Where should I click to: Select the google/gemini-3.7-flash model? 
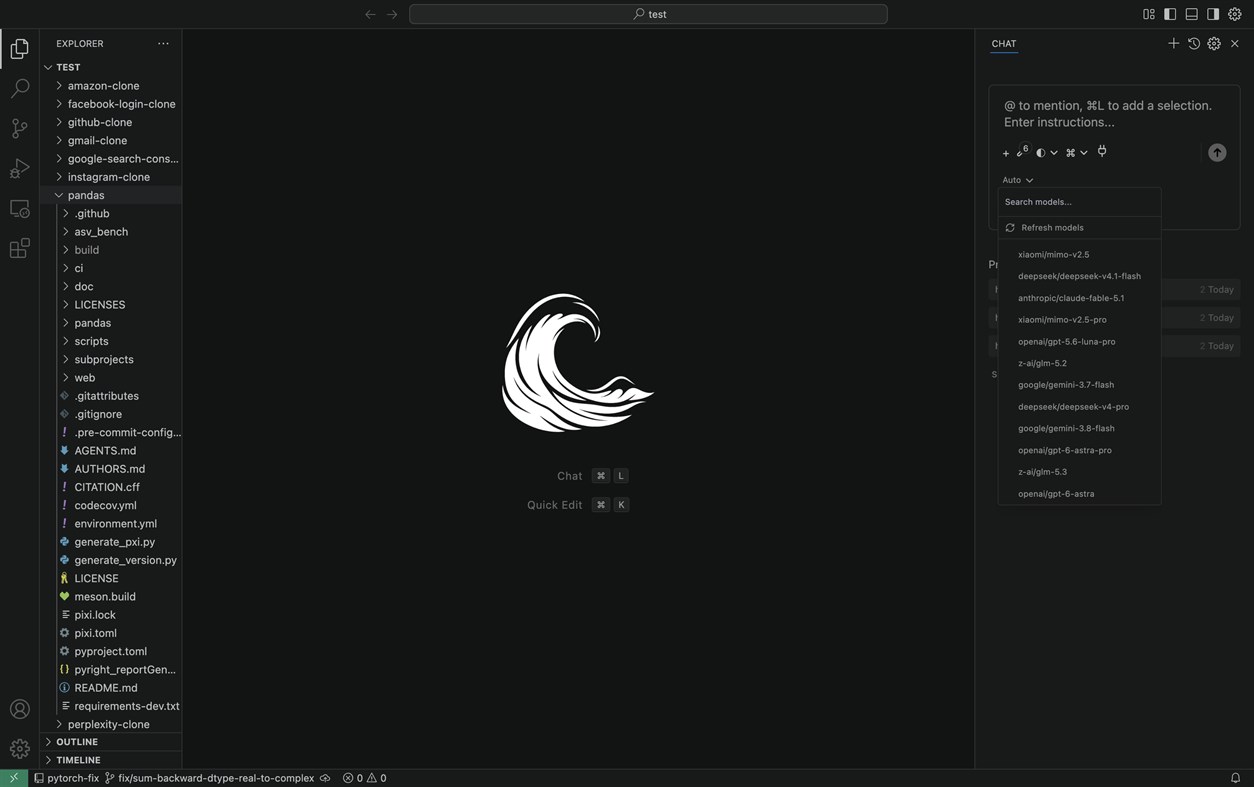pyautogui.click(x=1079, y=385)
